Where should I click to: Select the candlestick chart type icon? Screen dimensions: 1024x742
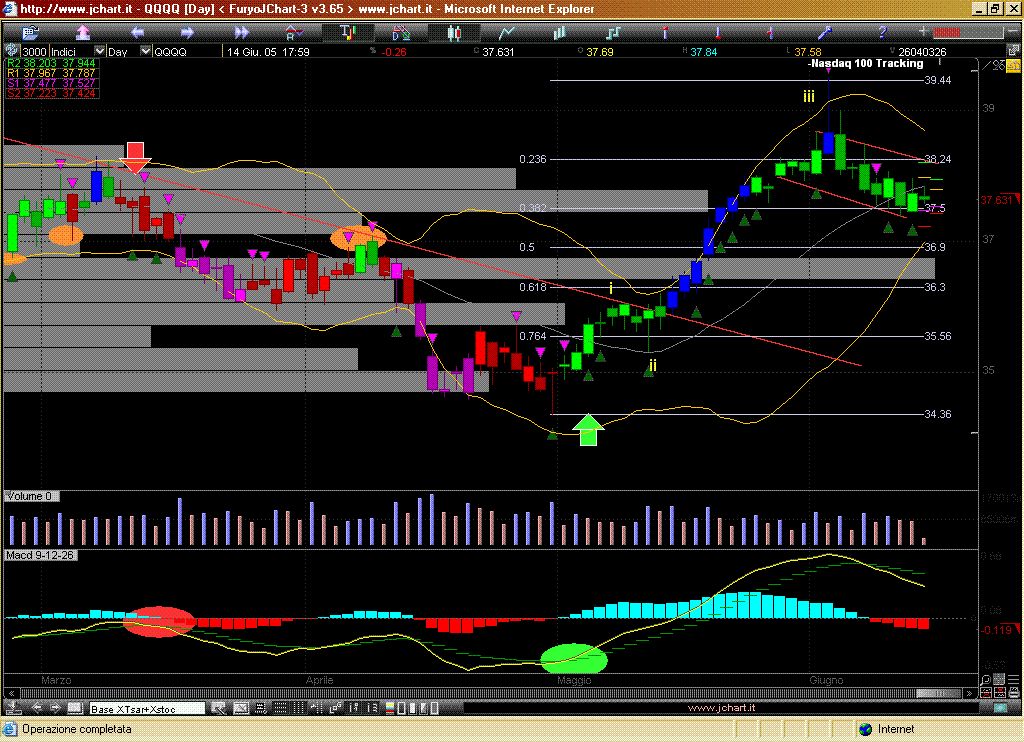point(453,32)
